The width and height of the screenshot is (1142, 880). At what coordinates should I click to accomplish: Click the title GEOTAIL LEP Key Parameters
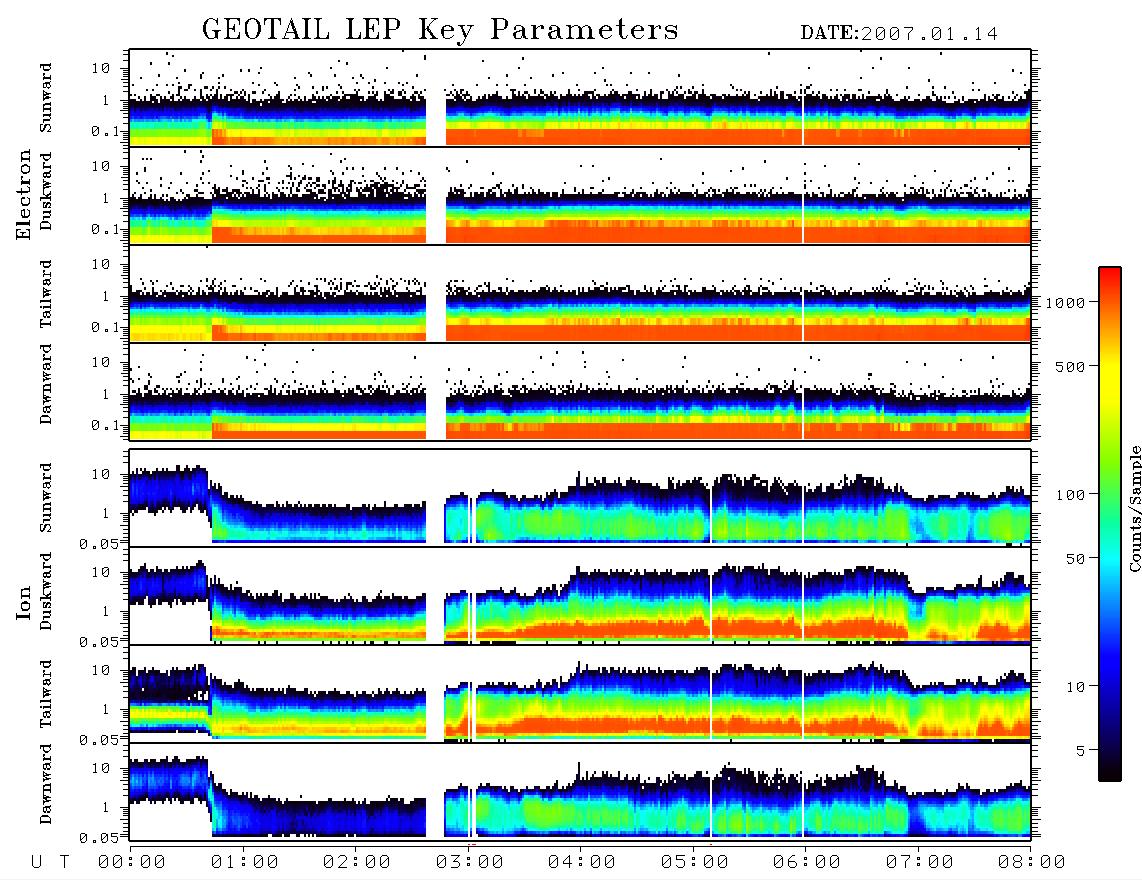click(x=440, y=30)
